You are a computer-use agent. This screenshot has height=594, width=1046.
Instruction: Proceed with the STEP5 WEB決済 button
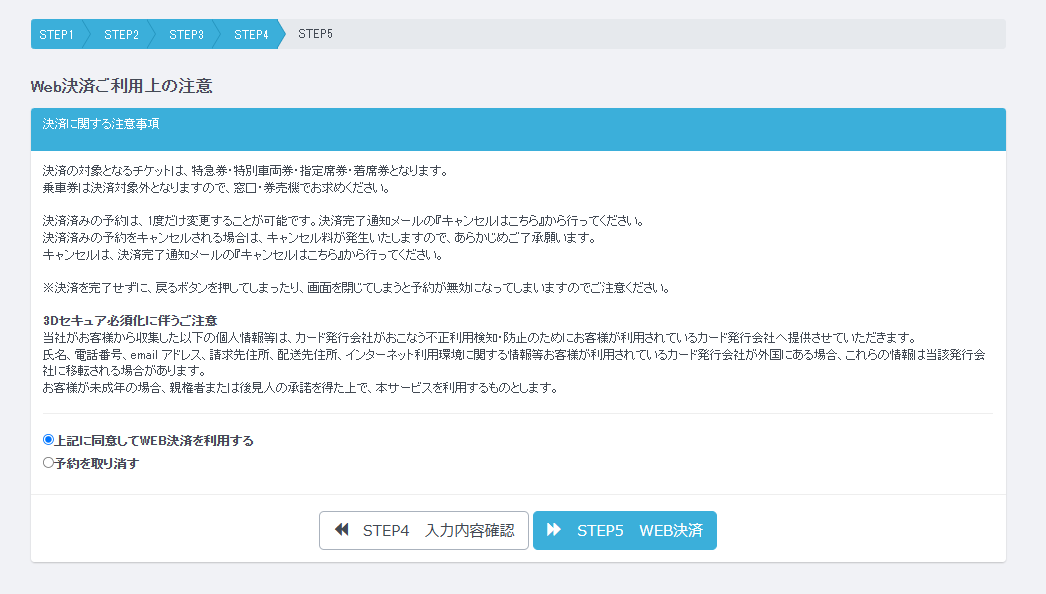click(624, 530)
